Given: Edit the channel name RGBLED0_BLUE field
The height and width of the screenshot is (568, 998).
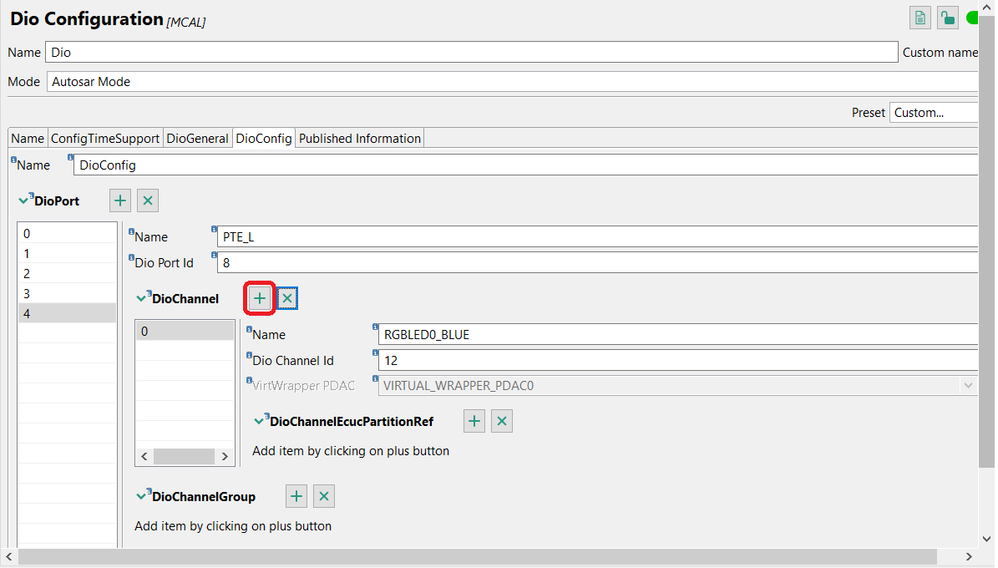Looking at the screenshot, I should click(x=678, y=334).
